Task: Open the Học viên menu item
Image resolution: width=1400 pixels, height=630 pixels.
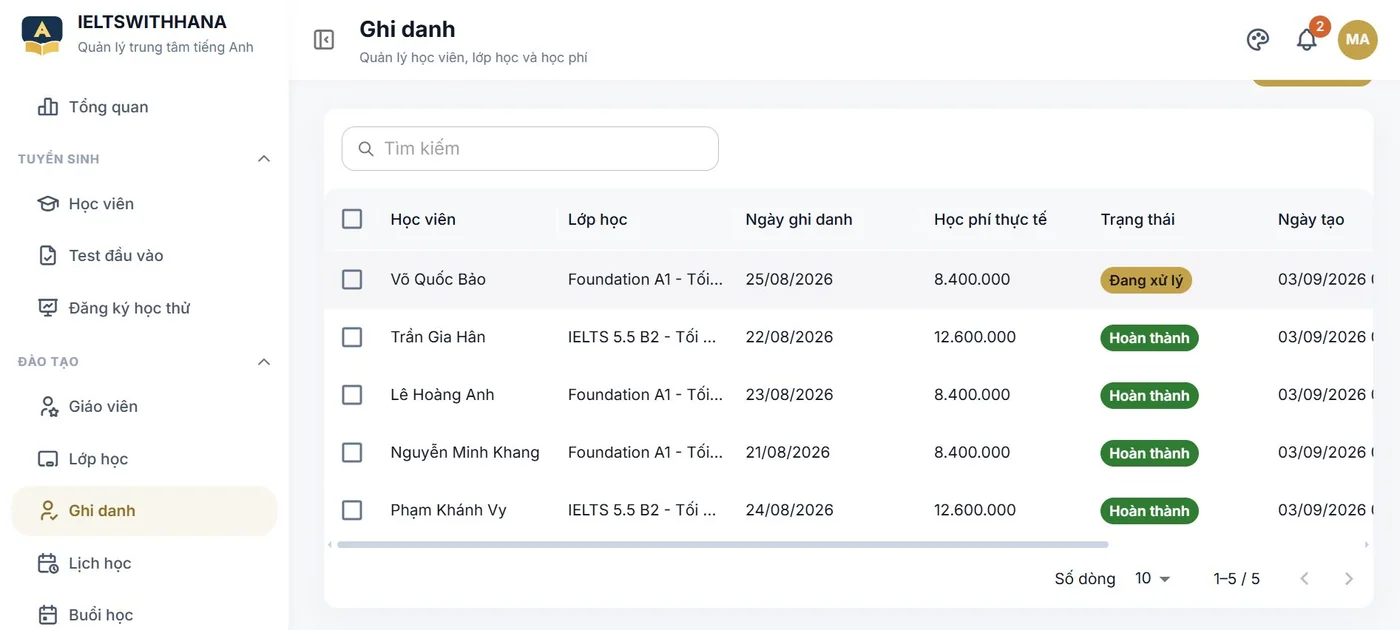Action: [x=144, y=204]
